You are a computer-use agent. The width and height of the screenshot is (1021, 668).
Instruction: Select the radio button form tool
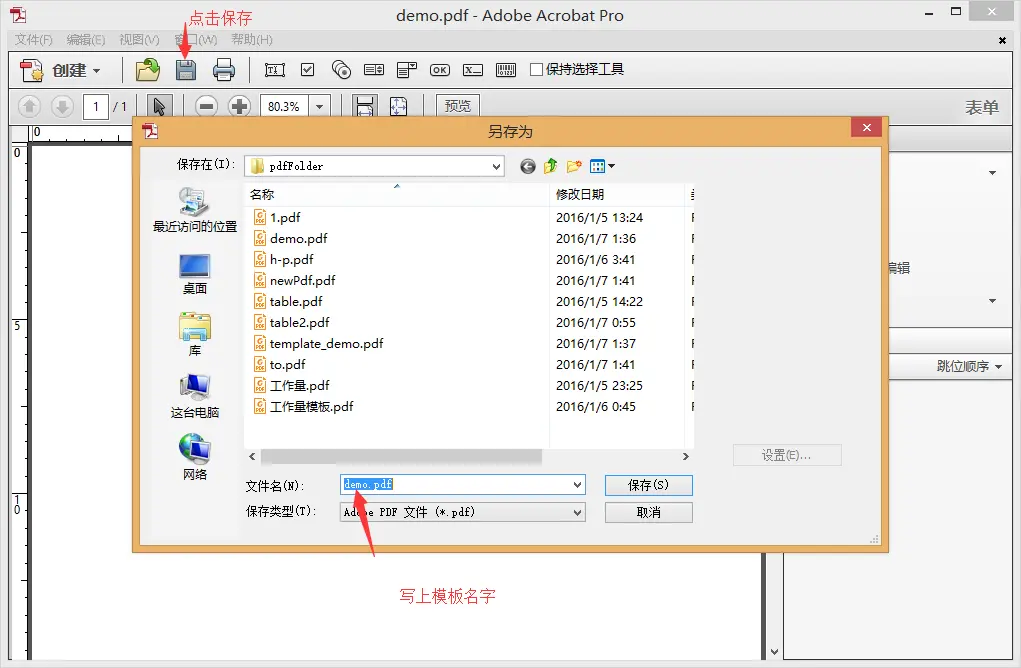click(341, 70)
